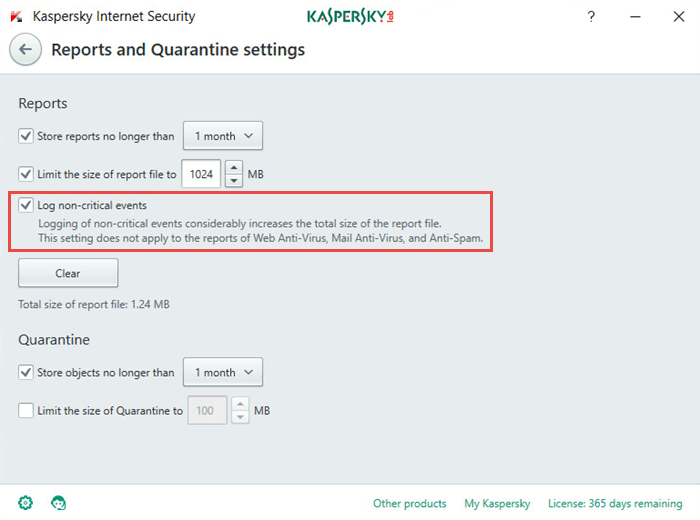This screenshot has width=700, height=520.
Task: Open the quarantine storage period dropdown
Action: [x=223, y=372]
